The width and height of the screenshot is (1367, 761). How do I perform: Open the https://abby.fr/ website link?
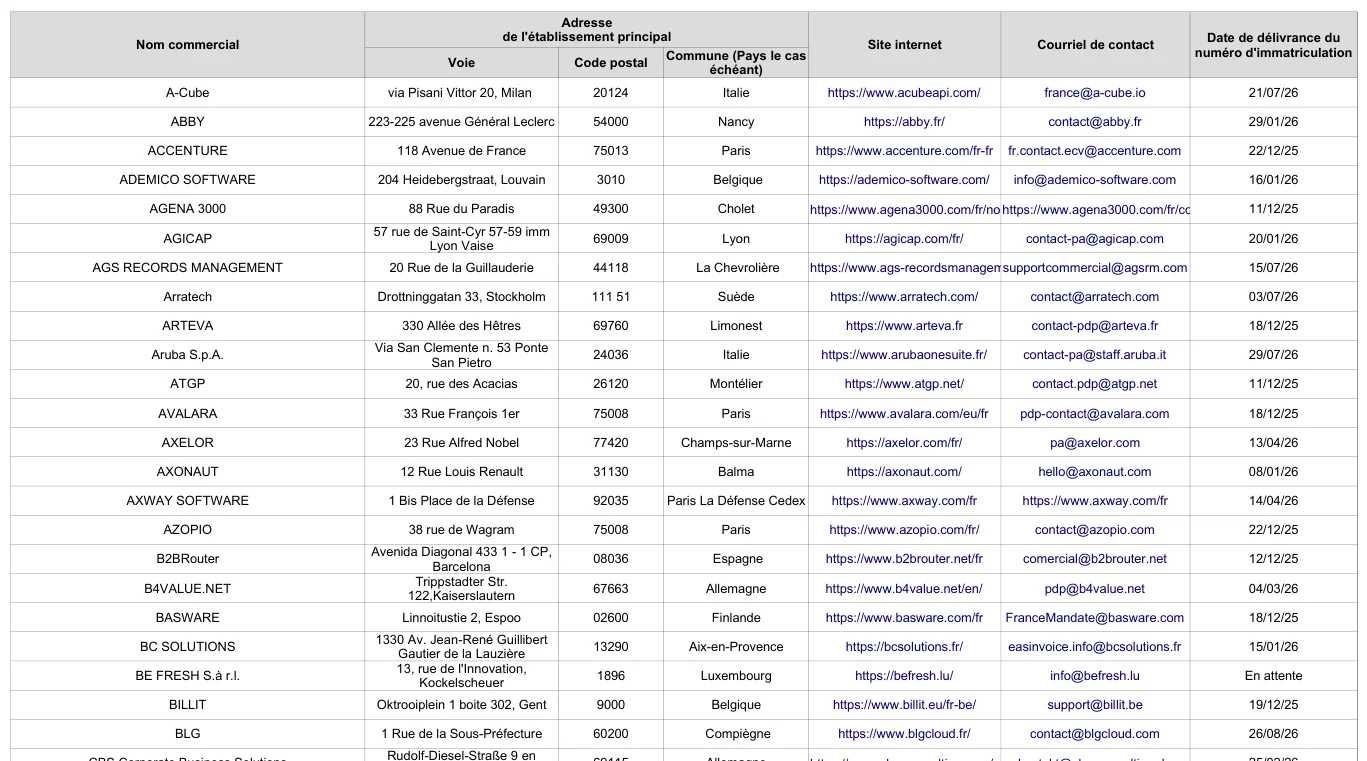904,122
